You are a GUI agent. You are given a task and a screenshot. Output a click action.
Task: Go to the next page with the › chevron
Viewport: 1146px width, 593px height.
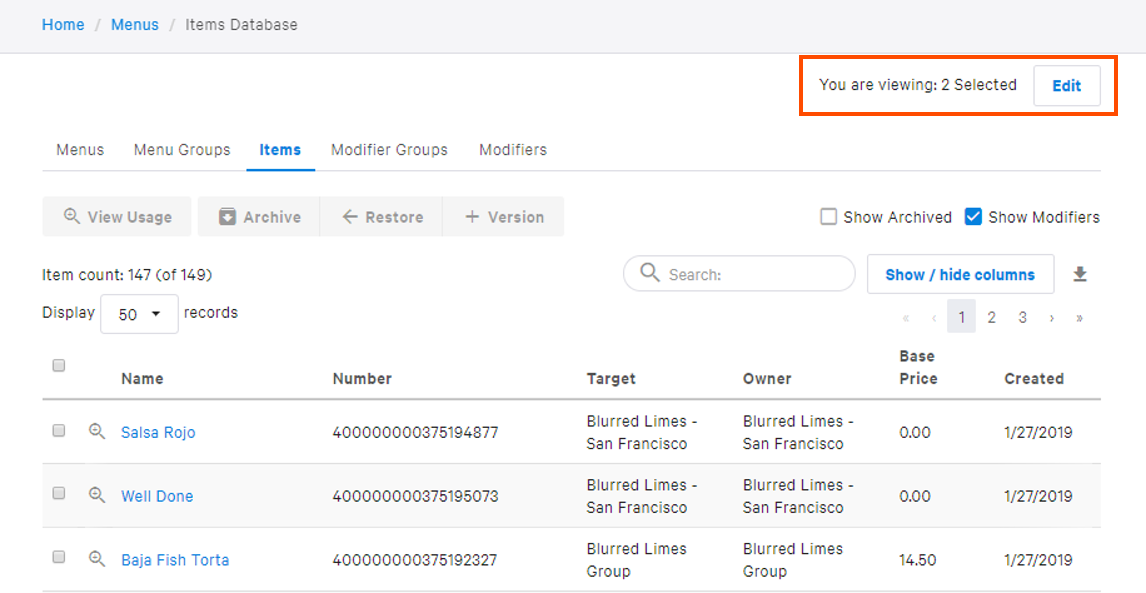tap(1051, 316)
